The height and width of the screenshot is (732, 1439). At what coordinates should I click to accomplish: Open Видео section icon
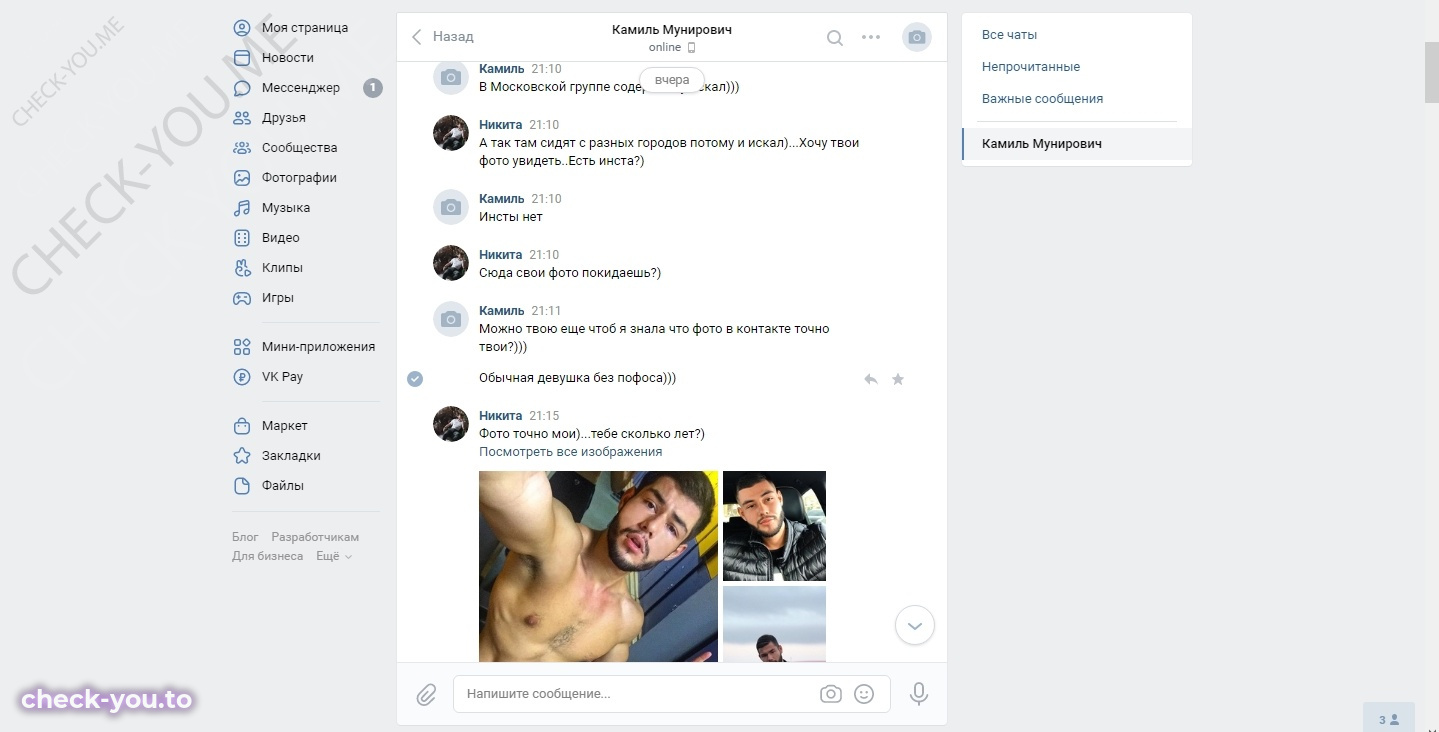(x=242, y=238)
